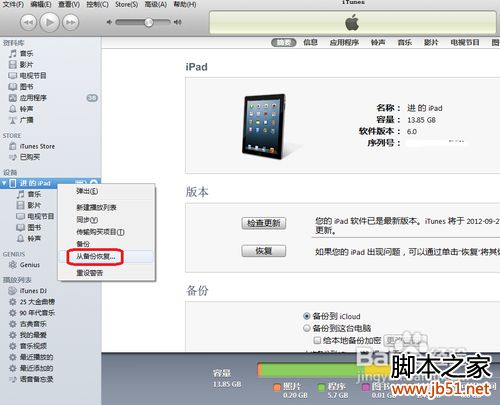Open the 查看(V) menu
Viewport: 500px width, 405px height.
pos(69,4)
